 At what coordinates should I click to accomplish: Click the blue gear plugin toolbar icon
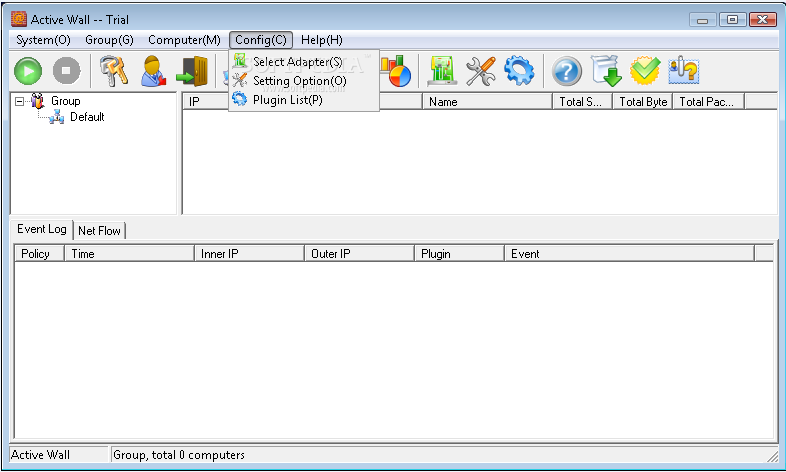(x=519, y=71)
